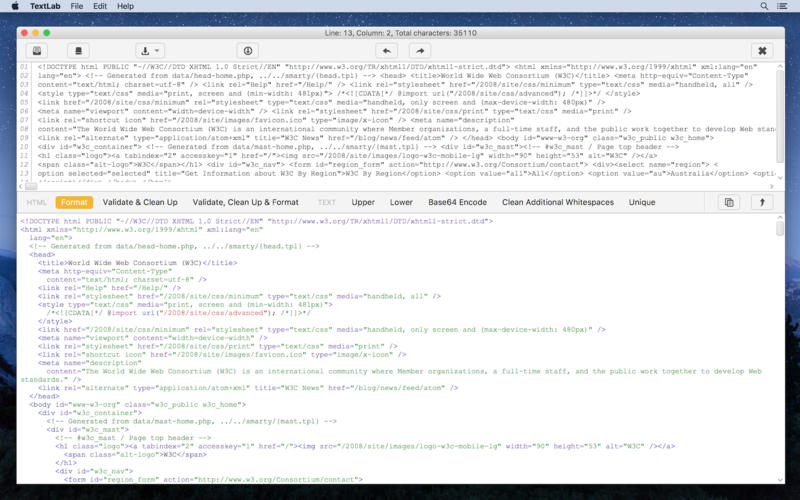This screenshot has width=800, height=500.
Task: Apply Base64 Encode
Action: (x=457, y=202)
